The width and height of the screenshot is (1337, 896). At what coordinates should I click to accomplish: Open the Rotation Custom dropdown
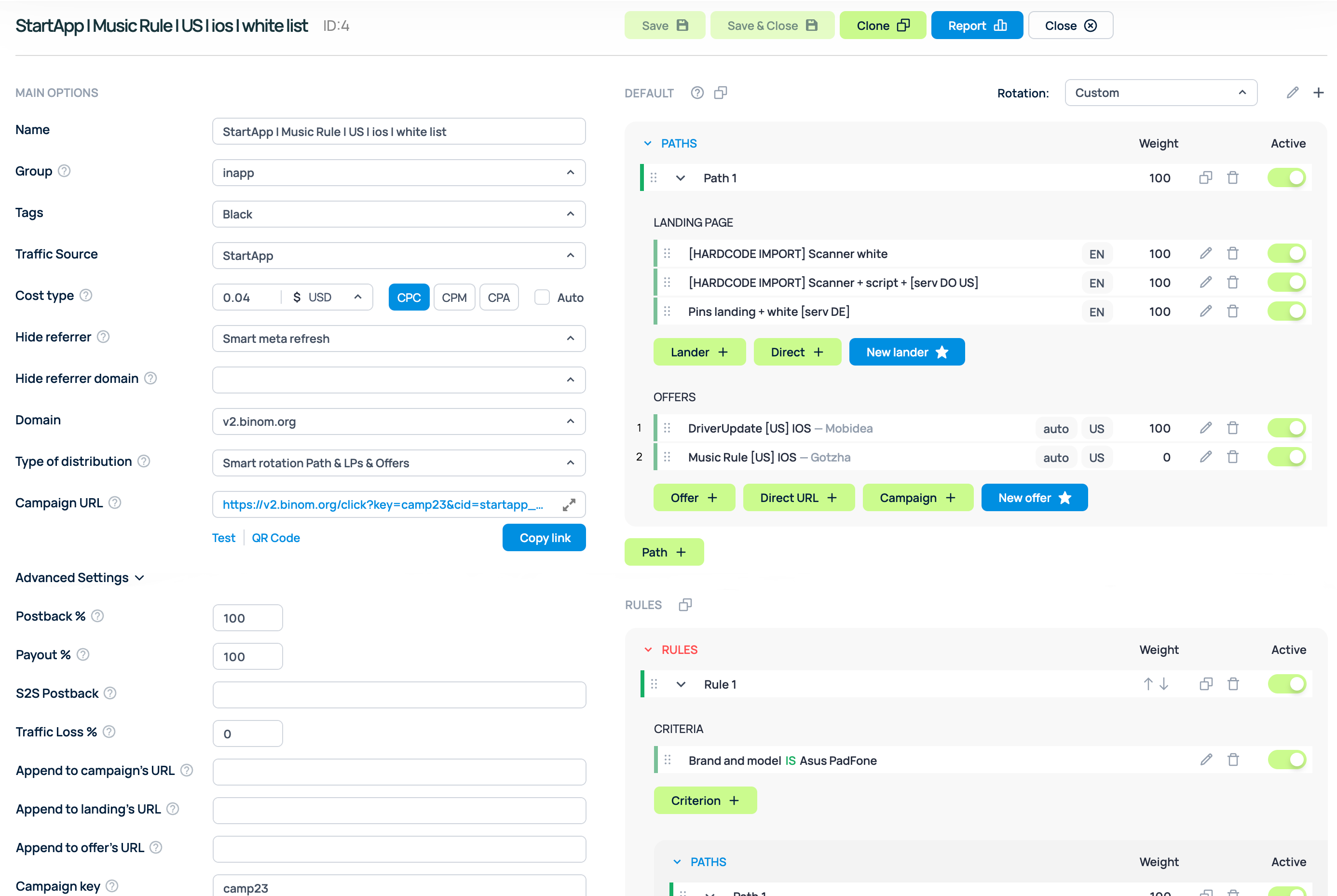coord(1160,93)
